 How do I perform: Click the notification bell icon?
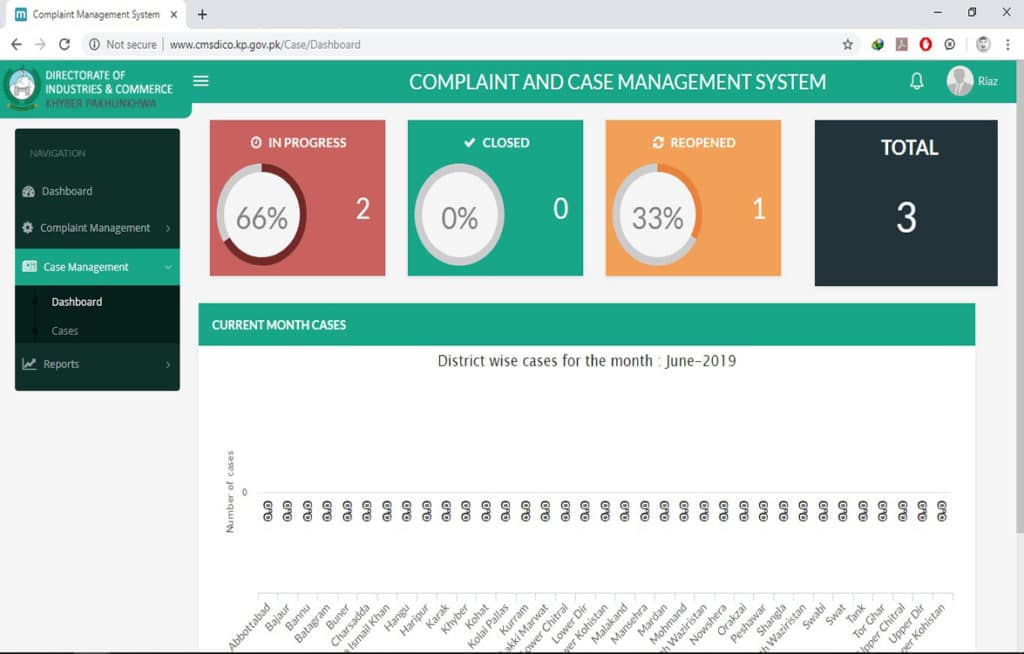click(x=916, y=82)
